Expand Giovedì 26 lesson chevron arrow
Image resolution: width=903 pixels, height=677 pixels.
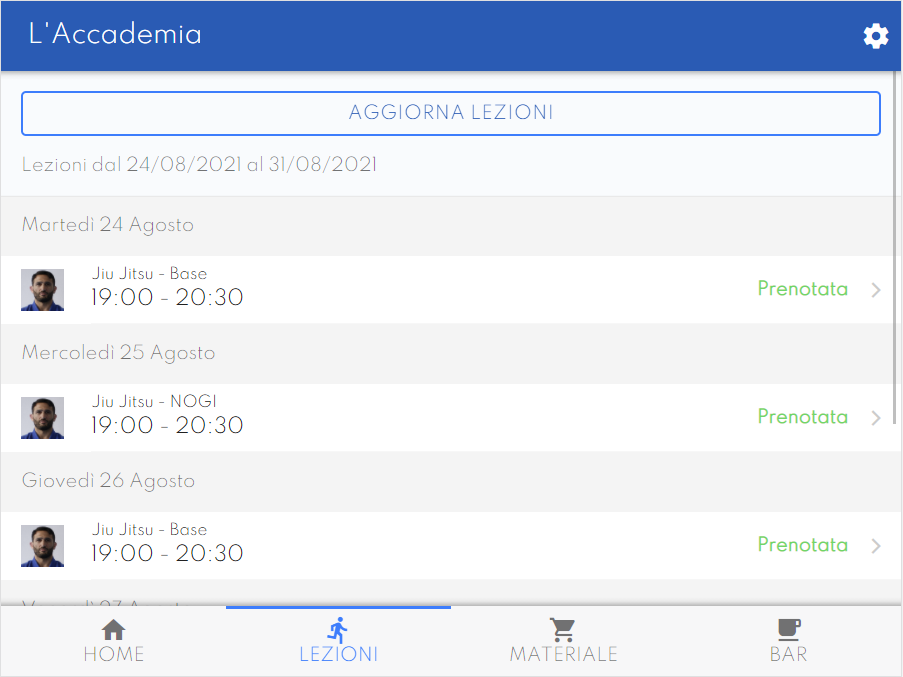coord(876,546)
